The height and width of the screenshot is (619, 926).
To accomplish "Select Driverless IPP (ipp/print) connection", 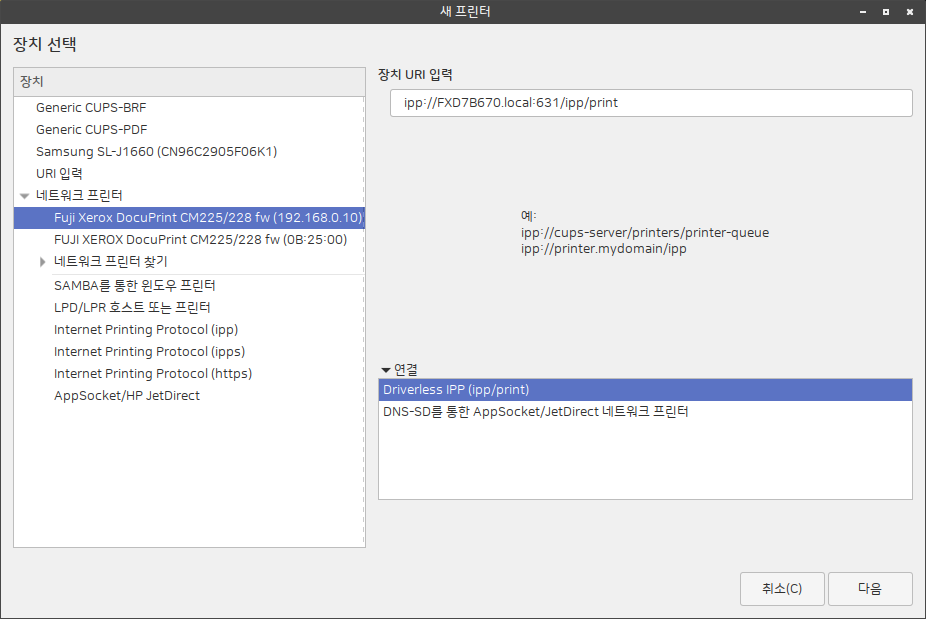I will (x=456, y=390).
